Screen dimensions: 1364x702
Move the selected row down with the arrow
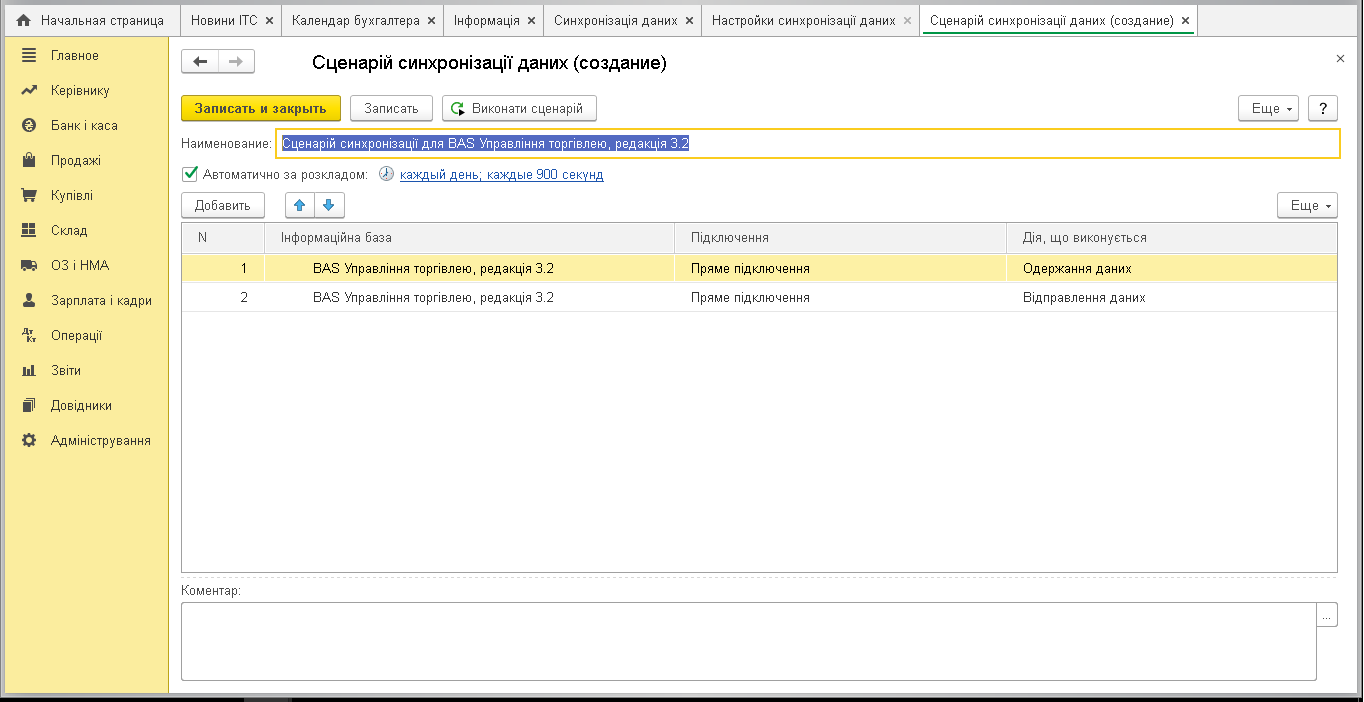point(329,205)
